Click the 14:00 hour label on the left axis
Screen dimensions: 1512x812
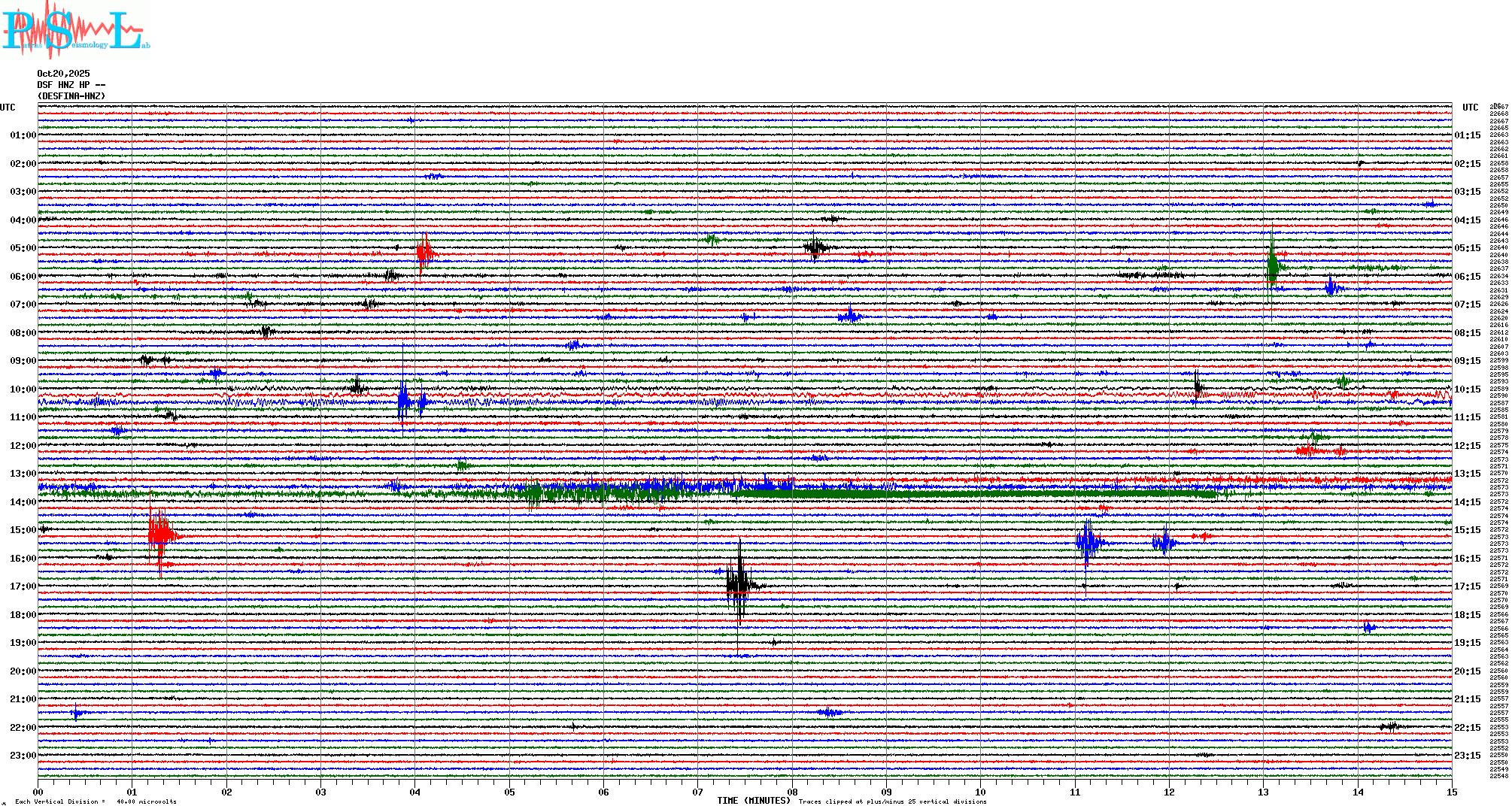coord(23,502)
